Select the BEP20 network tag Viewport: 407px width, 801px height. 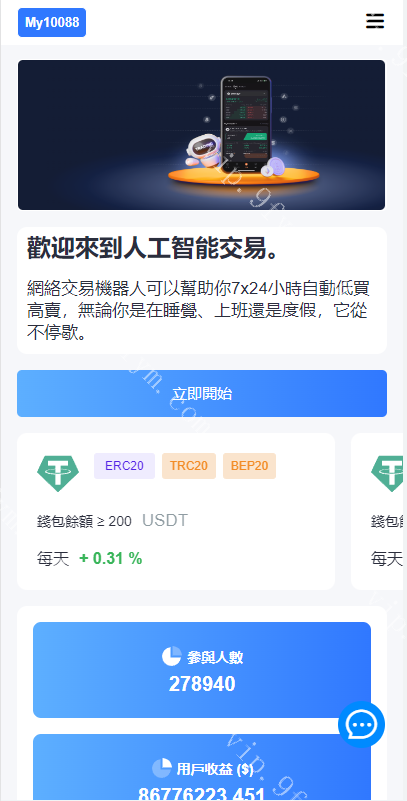click(x=249, y=466)
